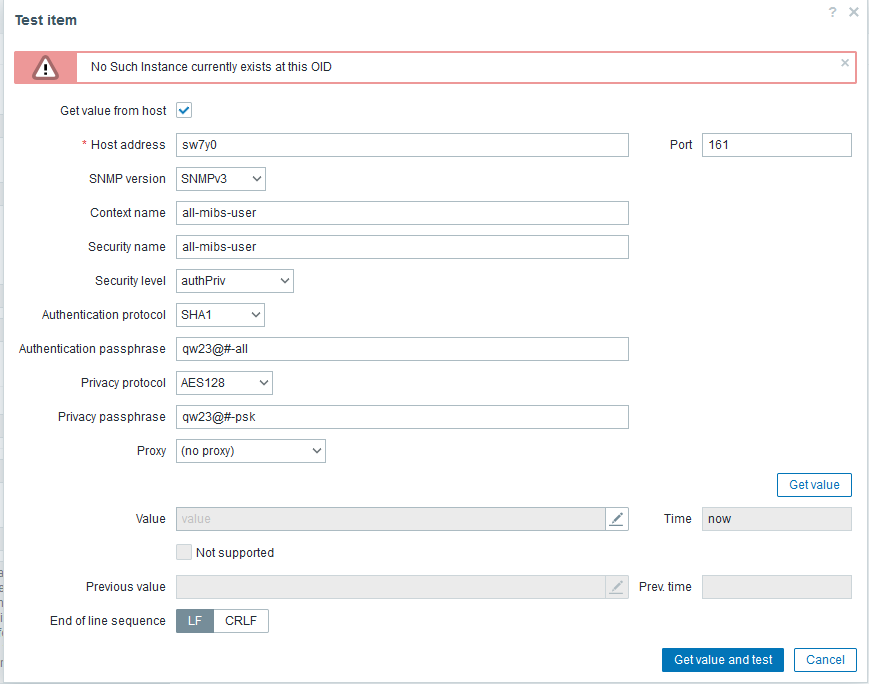Click the pencil icon beside Value field

point(617,519)
